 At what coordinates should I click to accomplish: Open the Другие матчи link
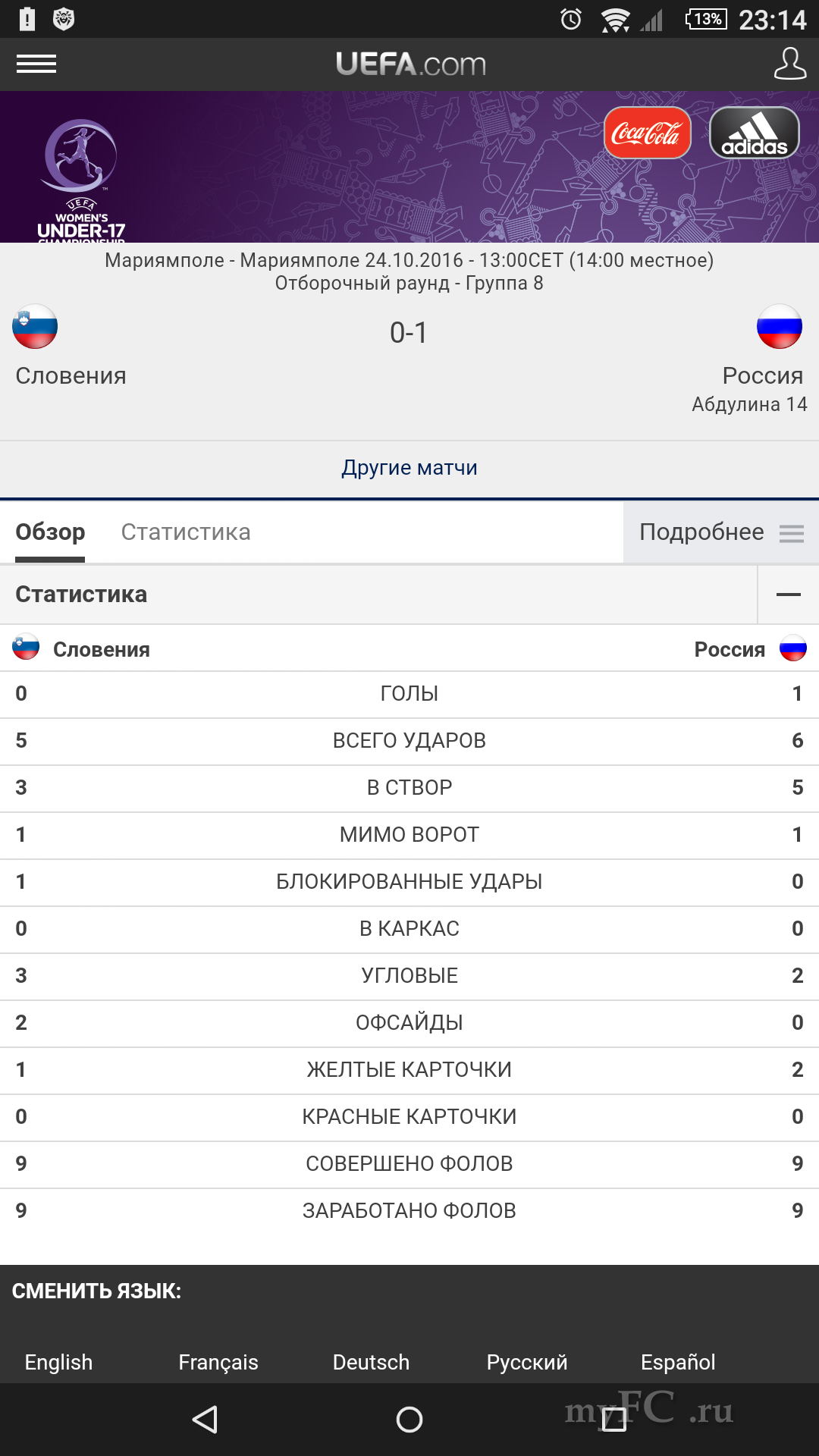pyautogui.click(x=409, y=468)
